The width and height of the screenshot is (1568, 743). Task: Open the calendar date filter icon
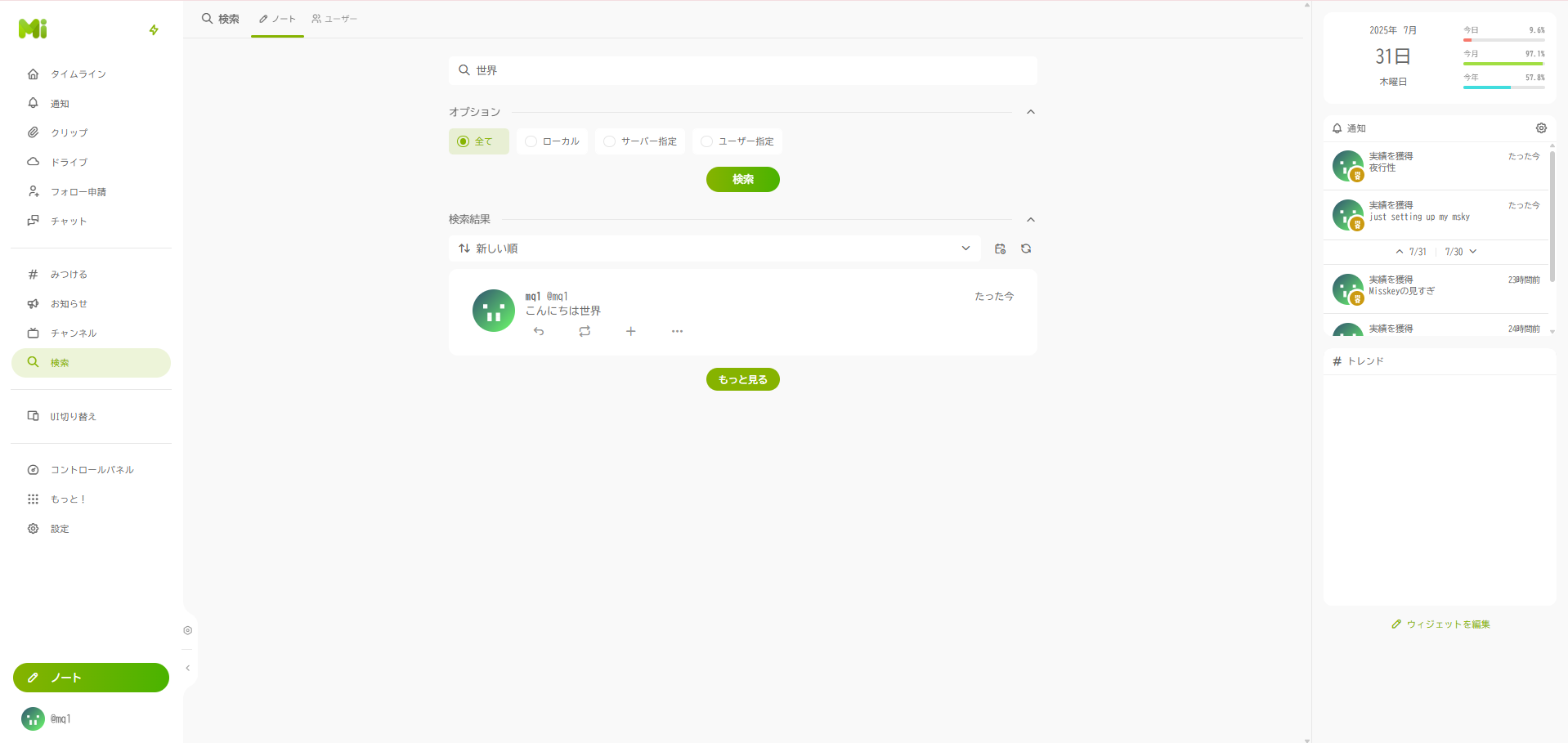click(1000, 248)
